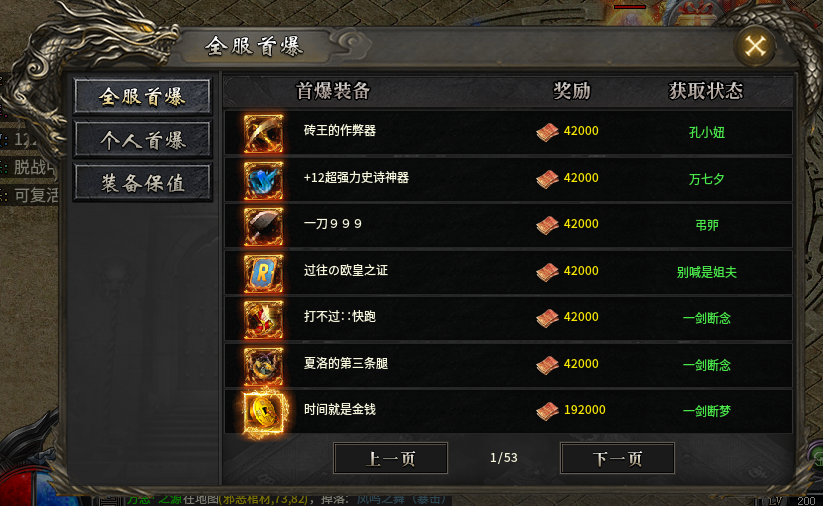Screen dimensions: 823x506
Task: Click the 上一页 previous page button
Action: [391, 459]
